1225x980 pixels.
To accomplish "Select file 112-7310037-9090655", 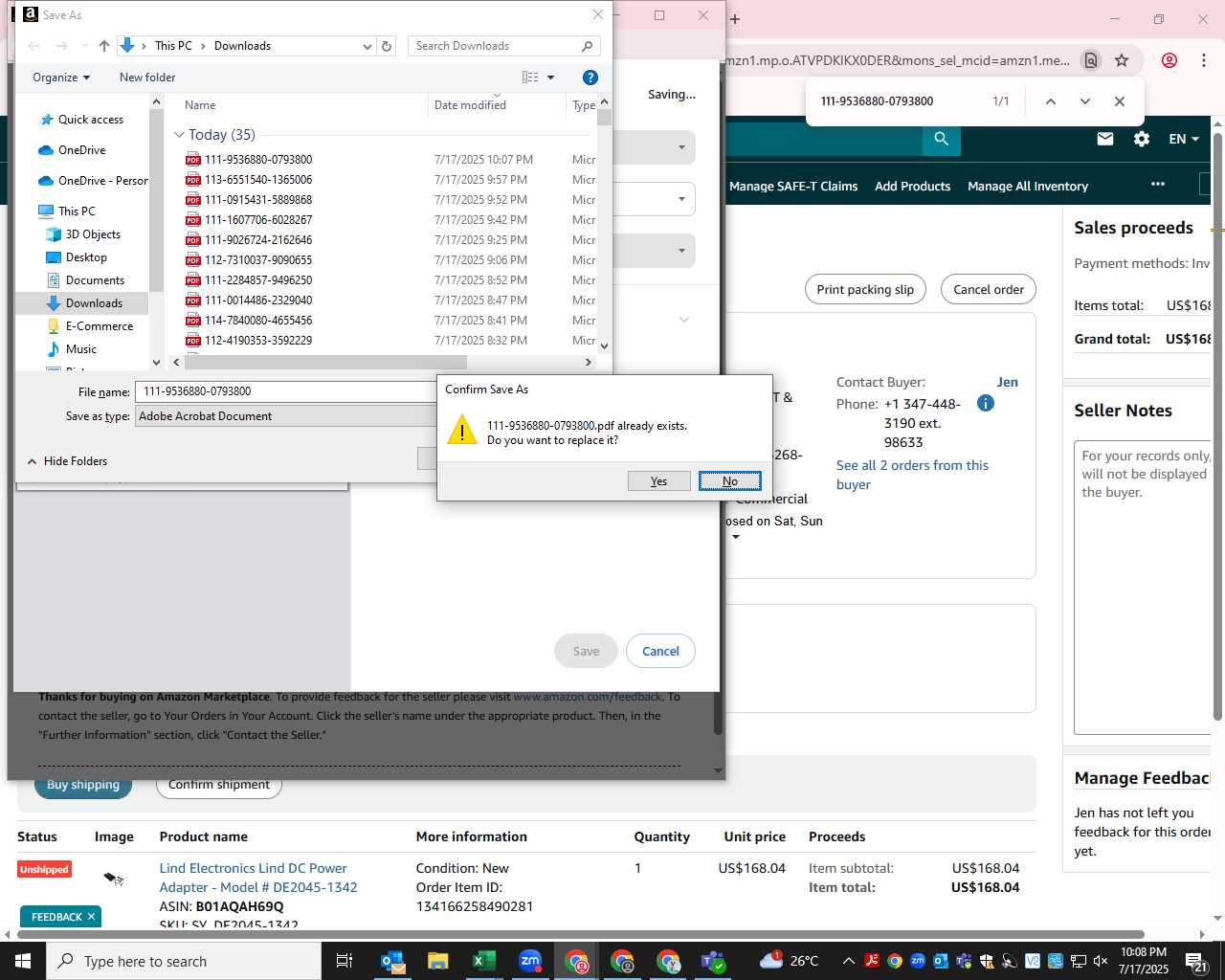I will (x=258, y=260).
